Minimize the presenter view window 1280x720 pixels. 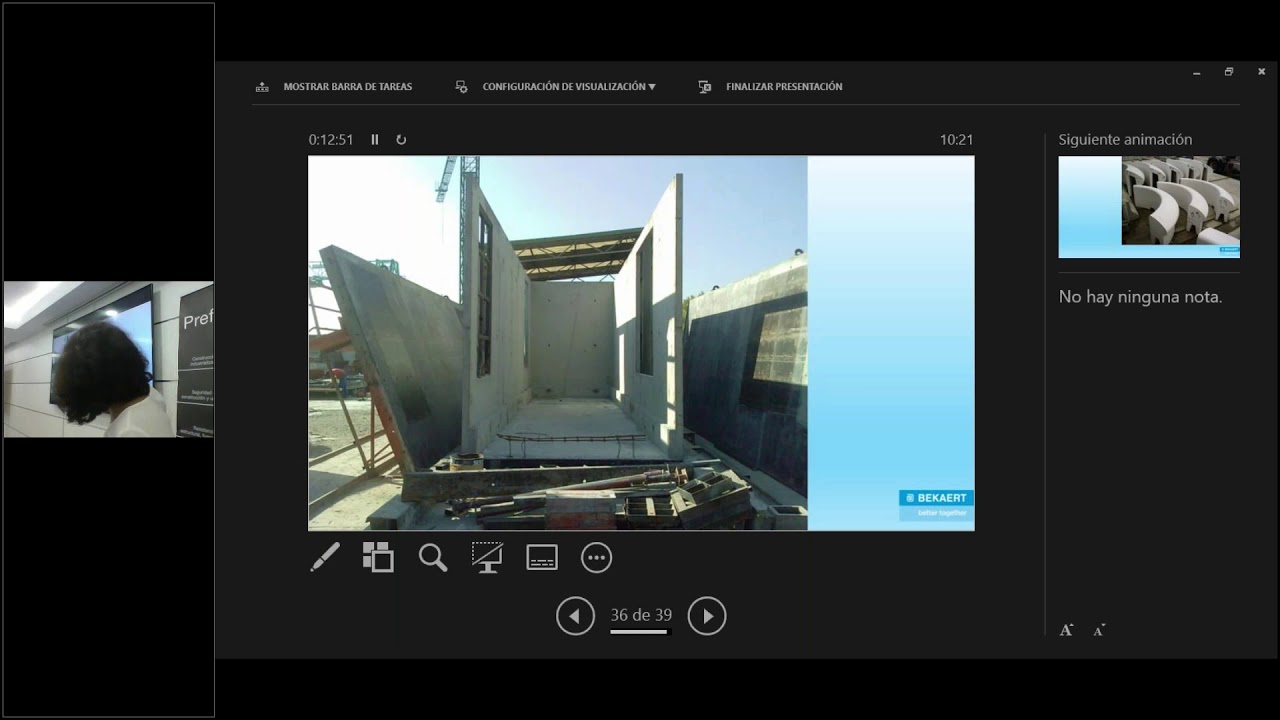pos(1197,72)
